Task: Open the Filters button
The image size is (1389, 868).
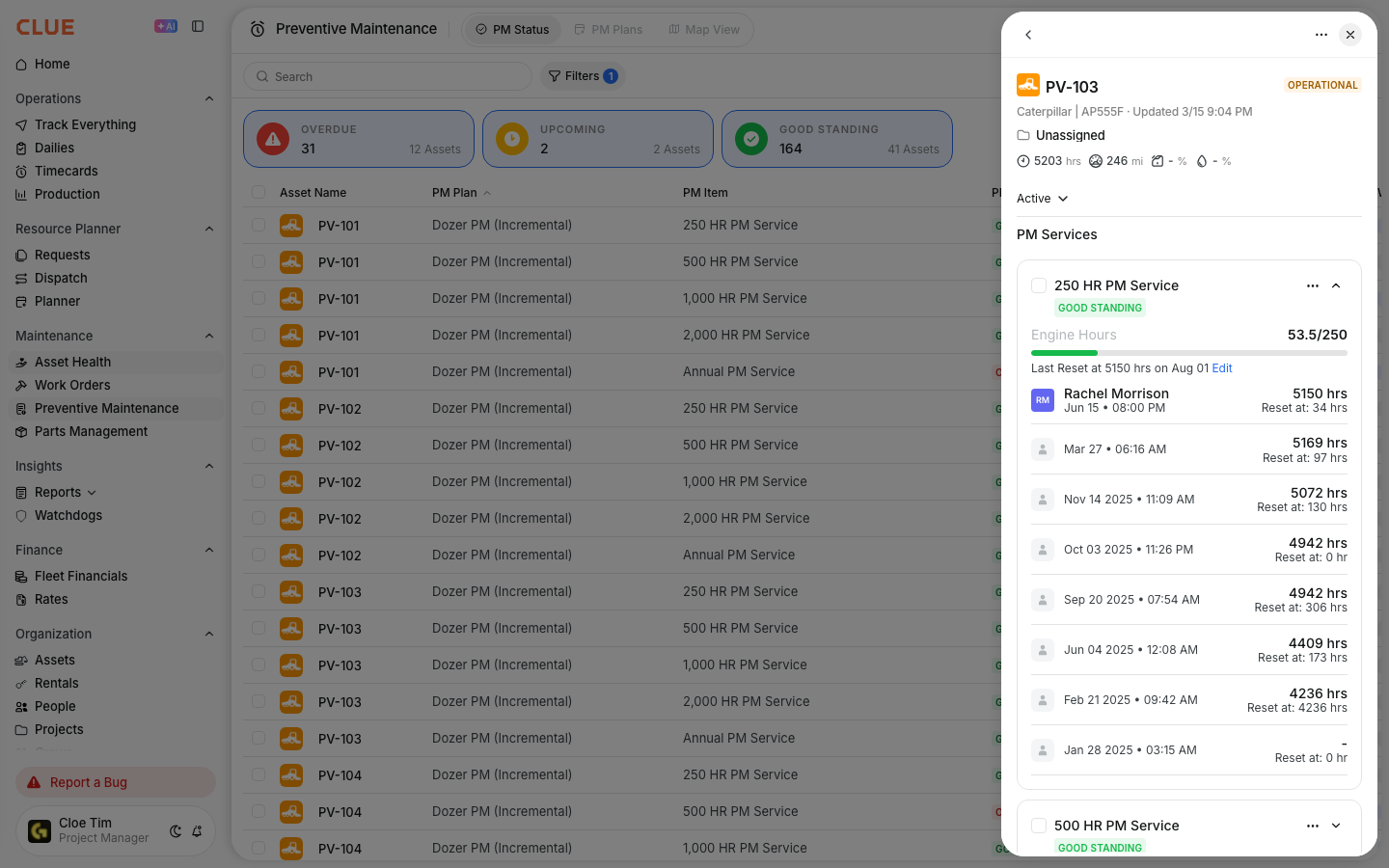Action: click(583, 76)
